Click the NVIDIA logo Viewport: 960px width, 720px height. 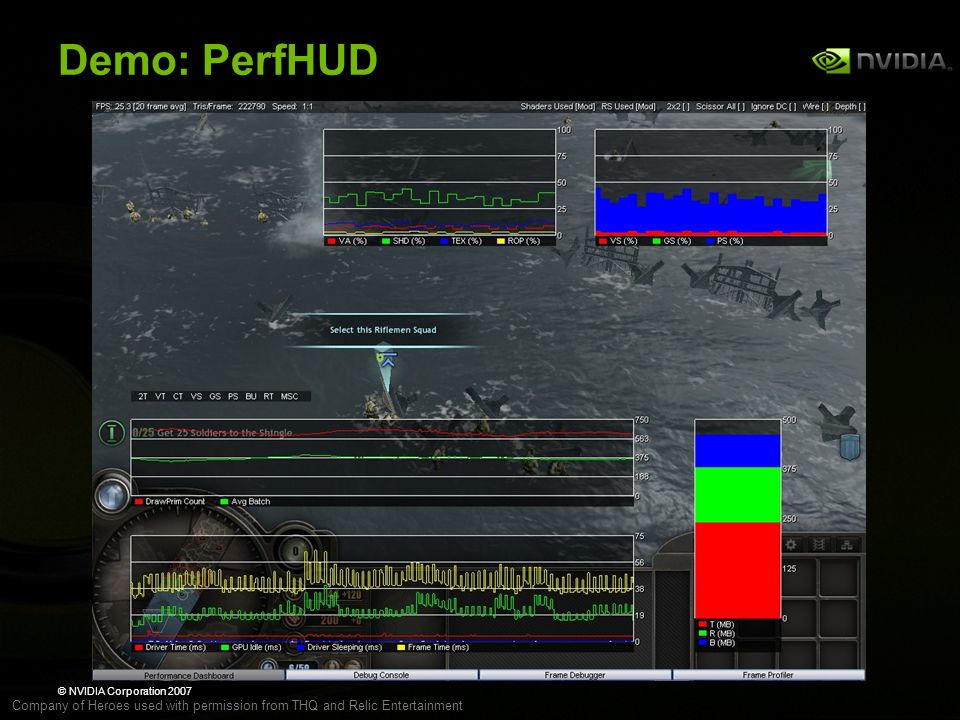click(x=882, y=61)
